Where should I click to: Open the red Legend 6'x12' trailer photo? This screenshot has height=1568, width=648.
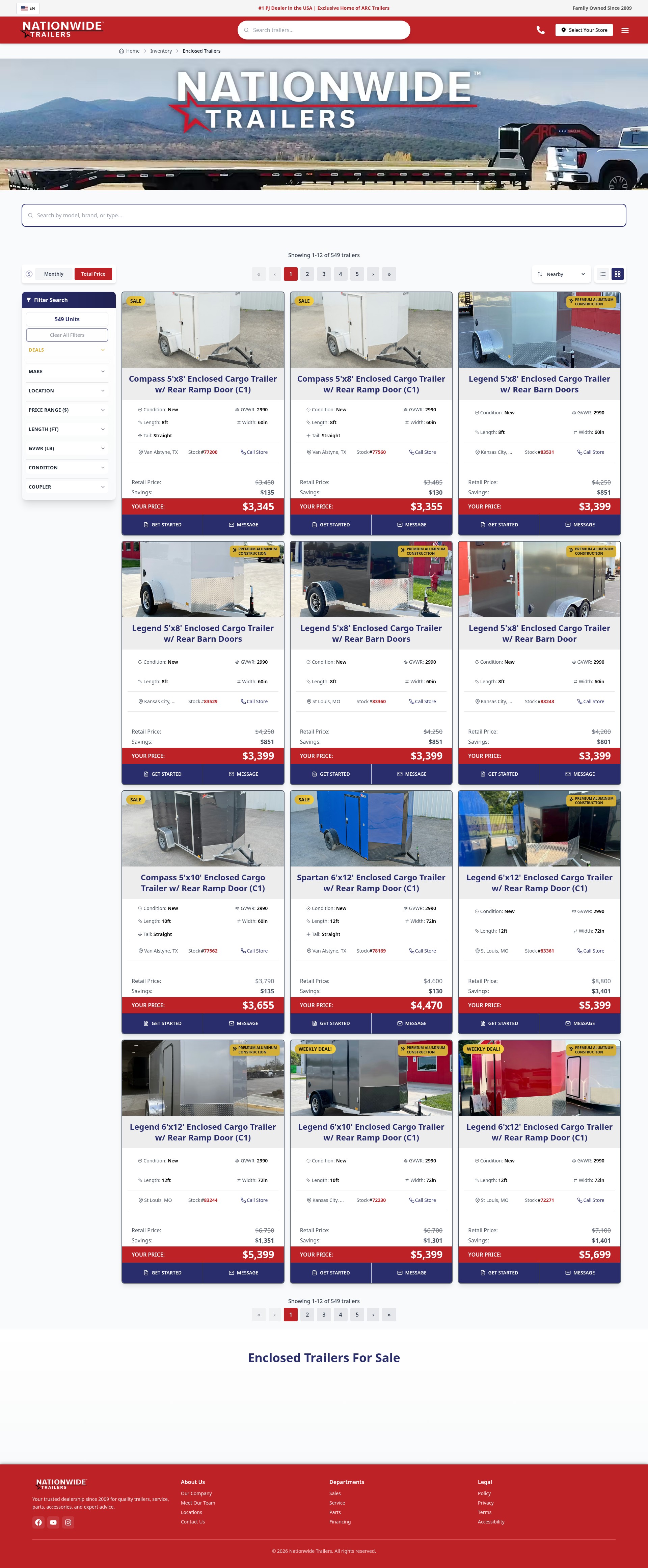pos(539,1078)
